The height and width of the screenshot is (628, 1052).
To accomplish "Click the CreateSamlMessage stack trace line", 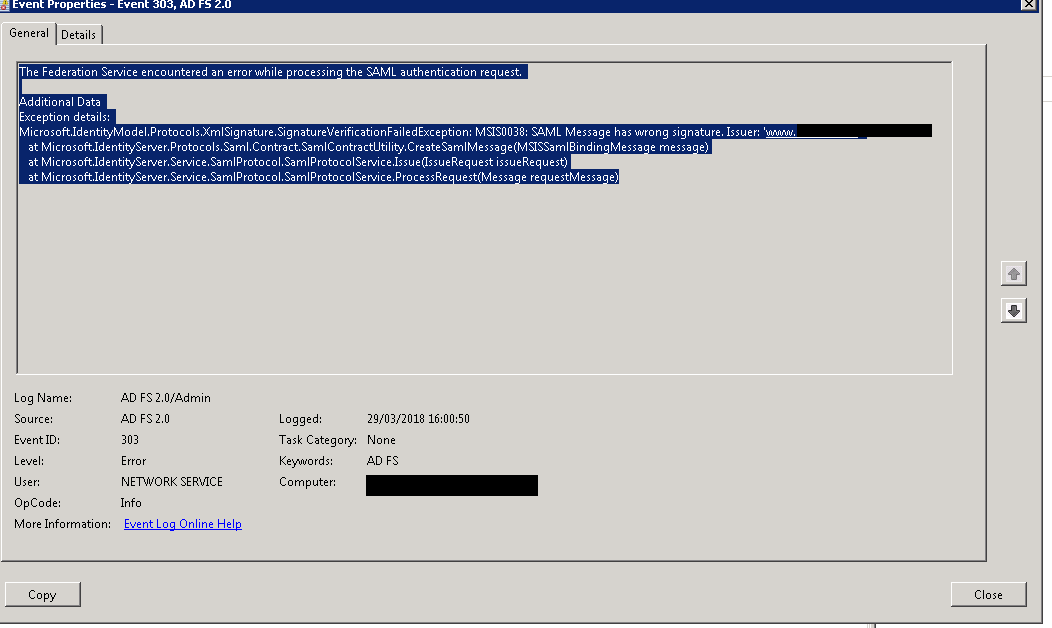I will [x=368, y=147].
